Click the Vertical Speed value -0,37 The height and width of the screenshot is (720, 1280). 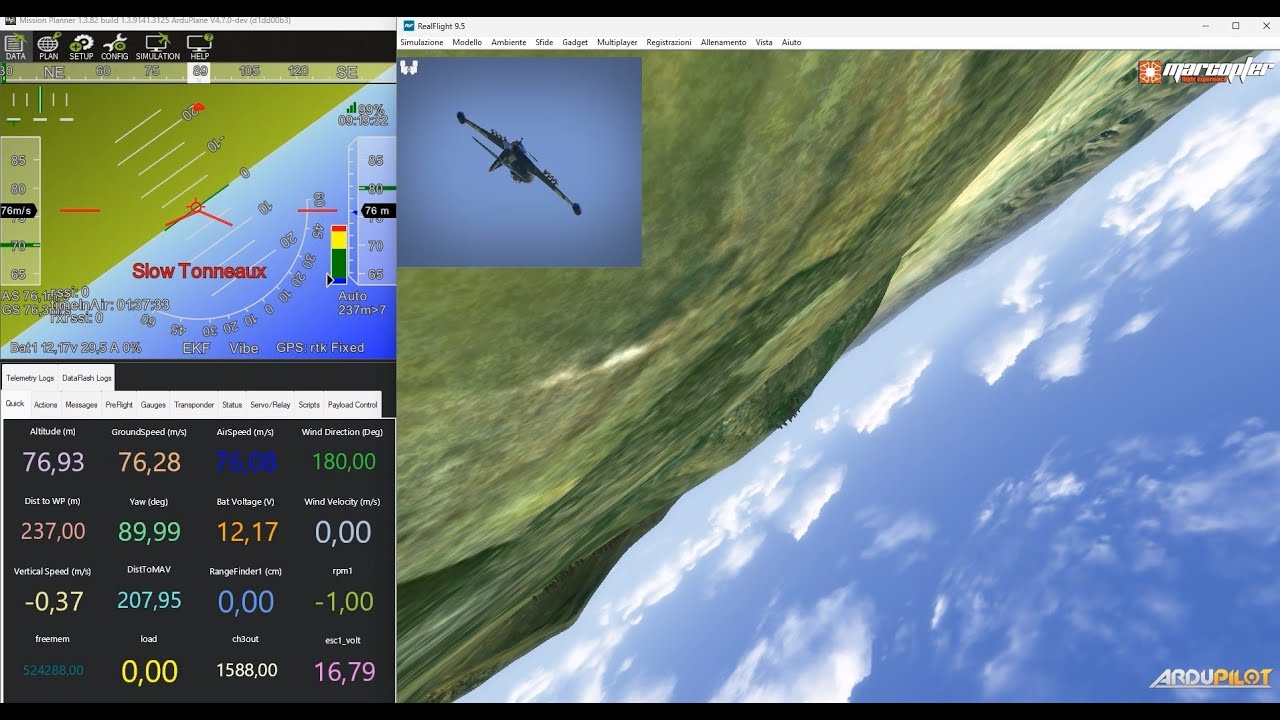[x=53, y=601]
